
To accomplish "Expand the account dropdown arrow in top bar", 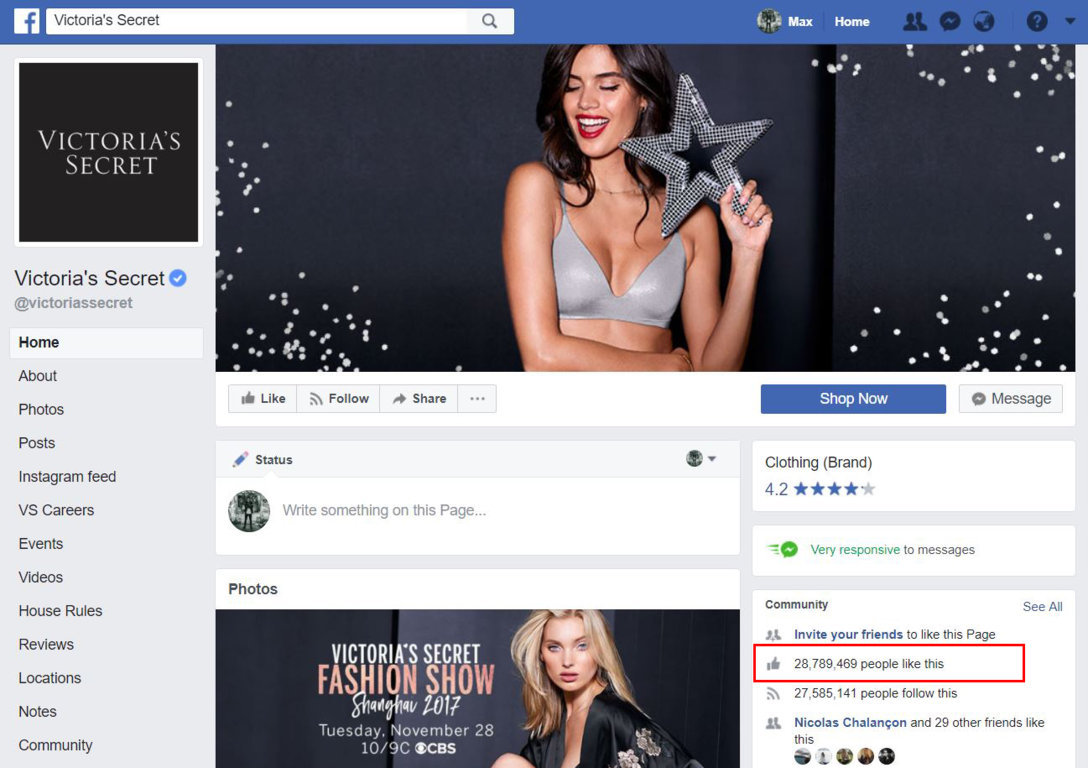I will [1070, 22].
